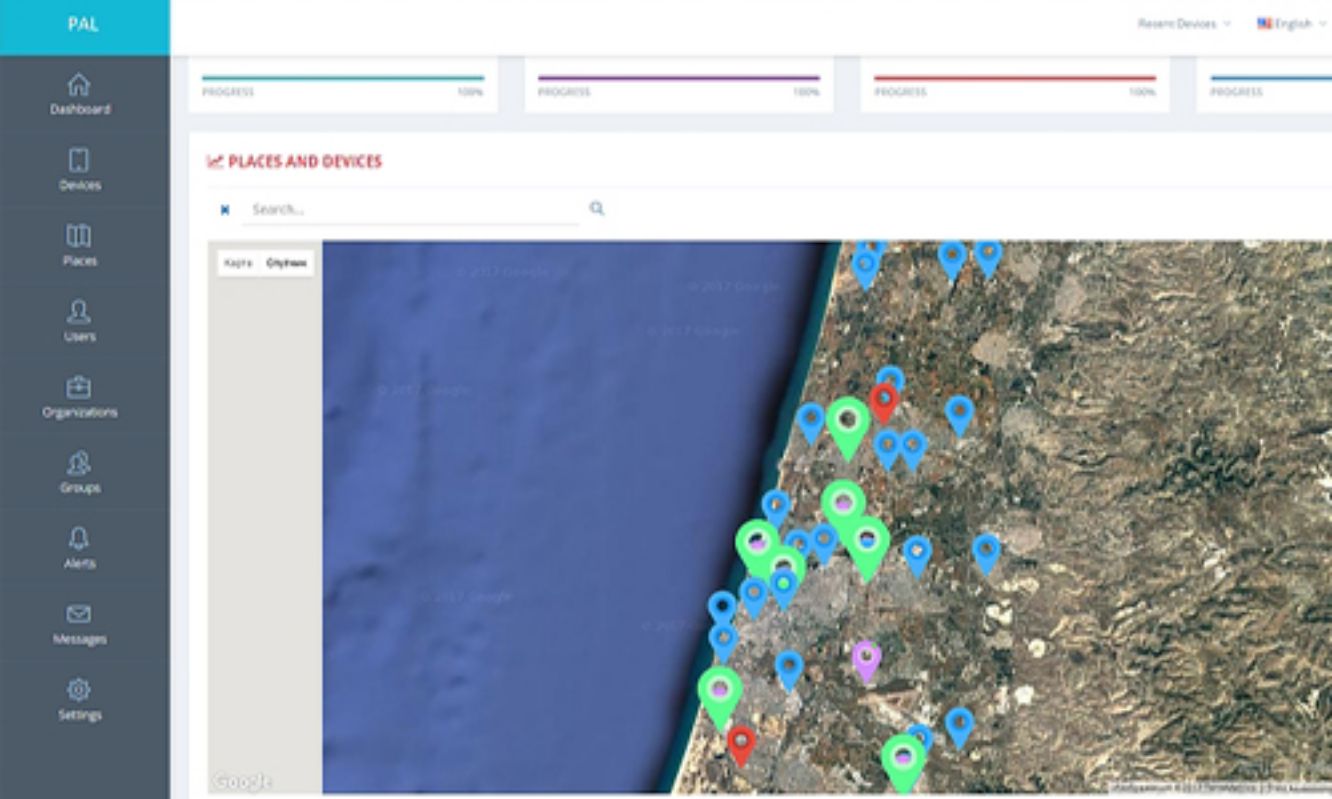Open Organizations briefcase icon
Image resolution: width=1332 pixels, height=799 pixels.
(x=79, y=388)
